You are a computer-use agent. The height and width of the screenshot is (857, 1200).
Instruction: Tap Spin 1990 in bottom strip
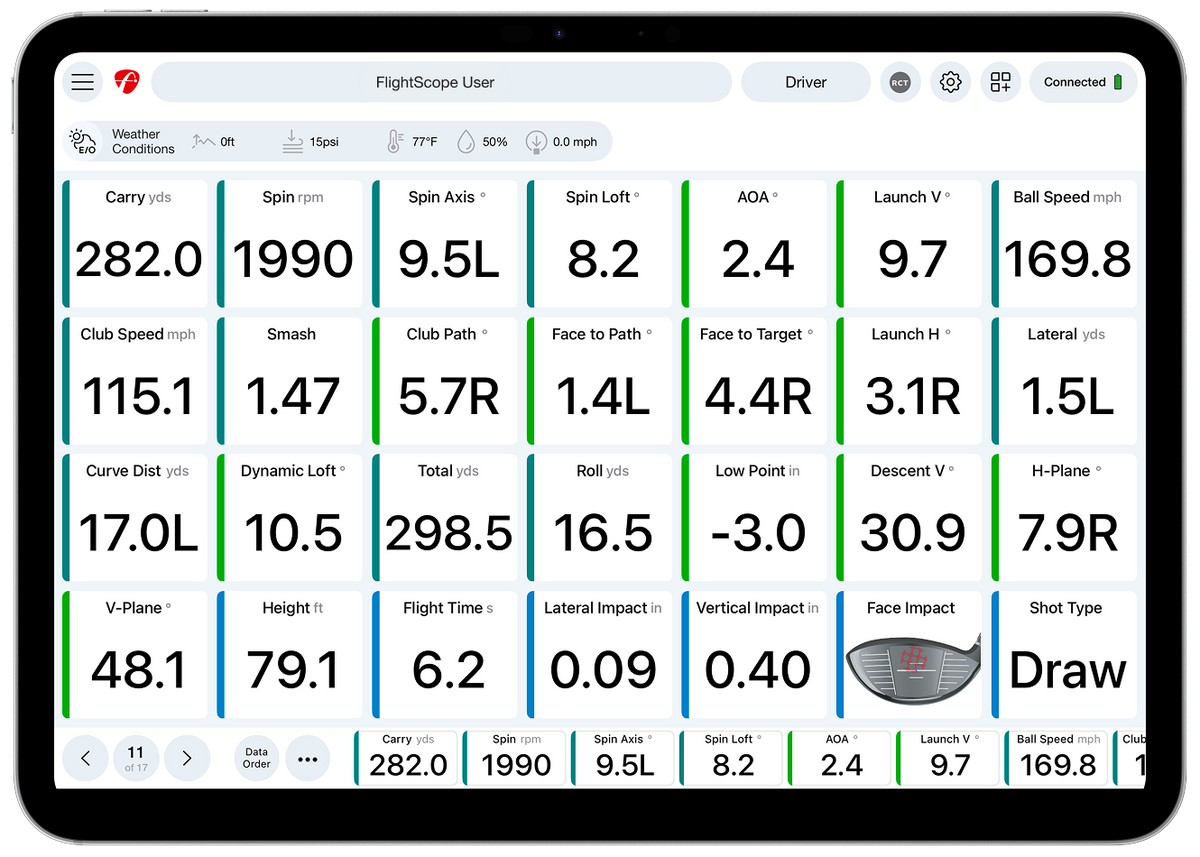[514, 758]
